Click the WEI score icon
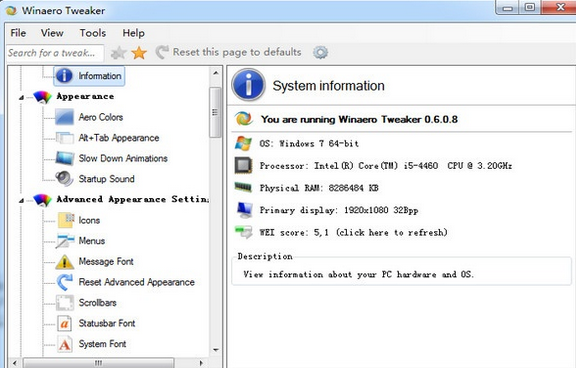 [x=244, y=232]
